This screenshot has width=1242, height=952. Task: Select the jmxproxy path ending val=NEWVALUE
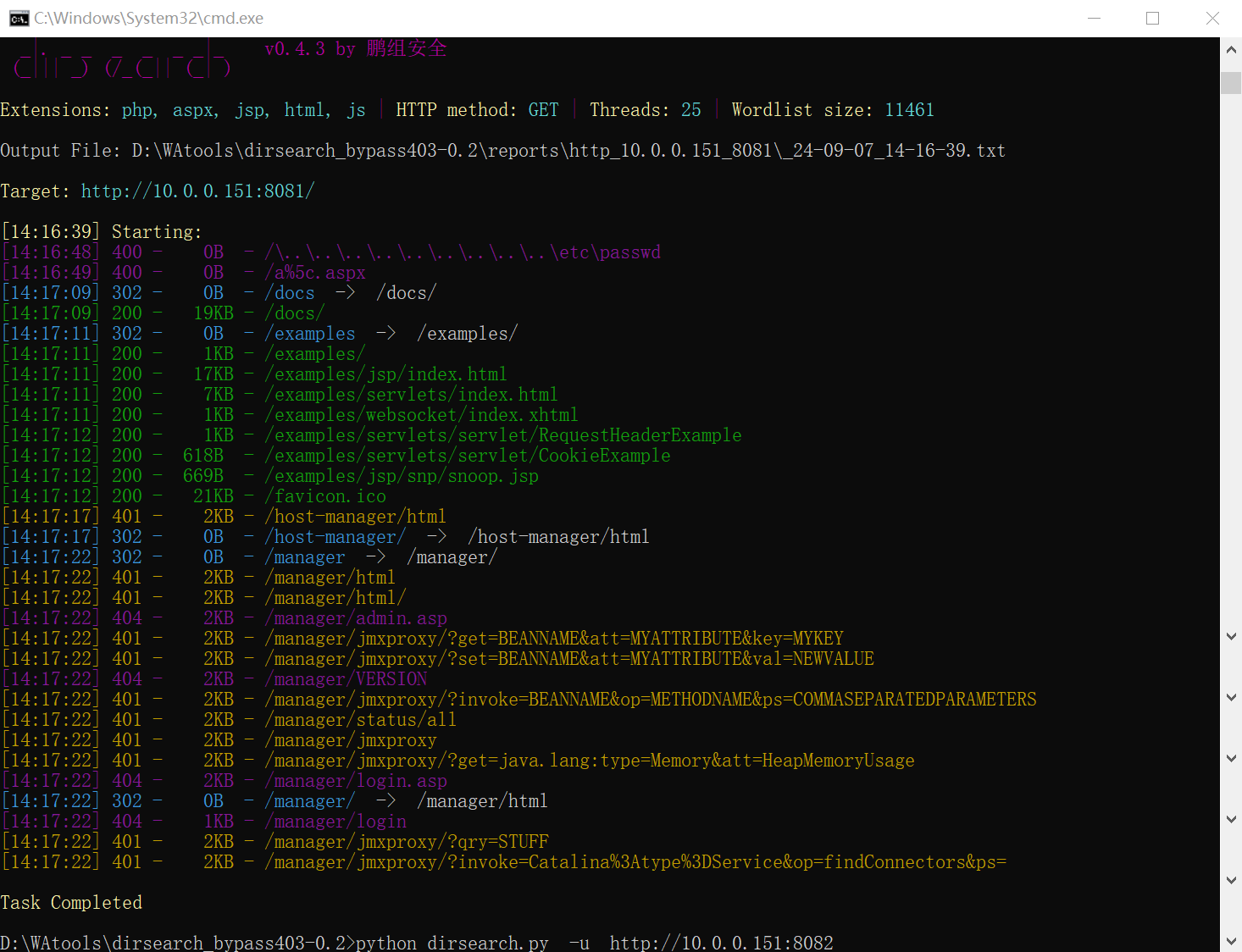tap(569, 659)
